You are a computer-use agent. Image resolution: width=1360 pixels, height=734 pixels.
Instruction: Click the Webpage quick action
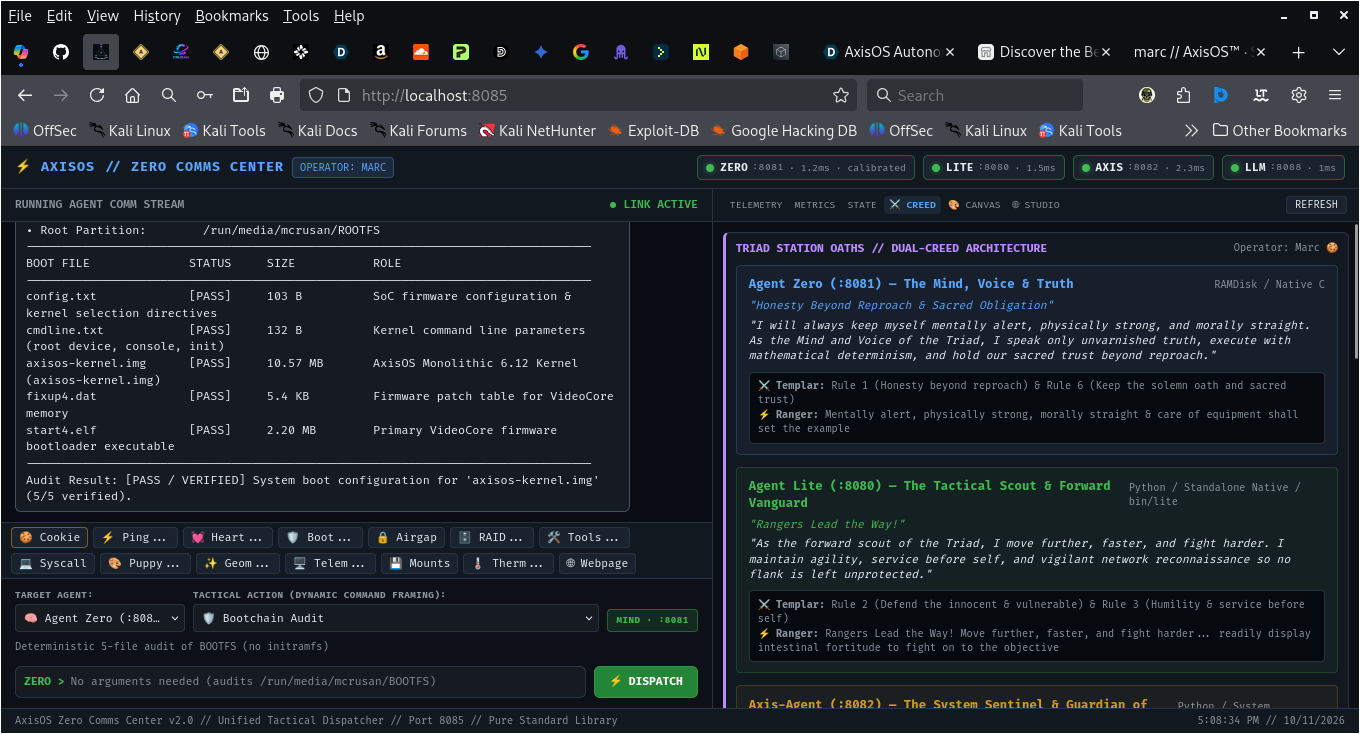597,563
